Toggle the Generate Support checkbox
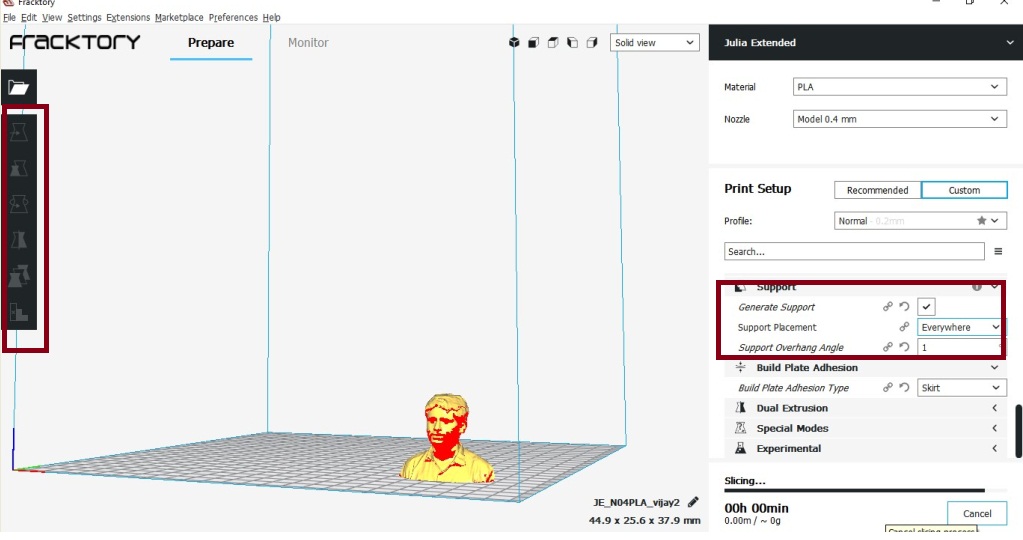Screen dimensions: 1023x540 pos(926,307)
